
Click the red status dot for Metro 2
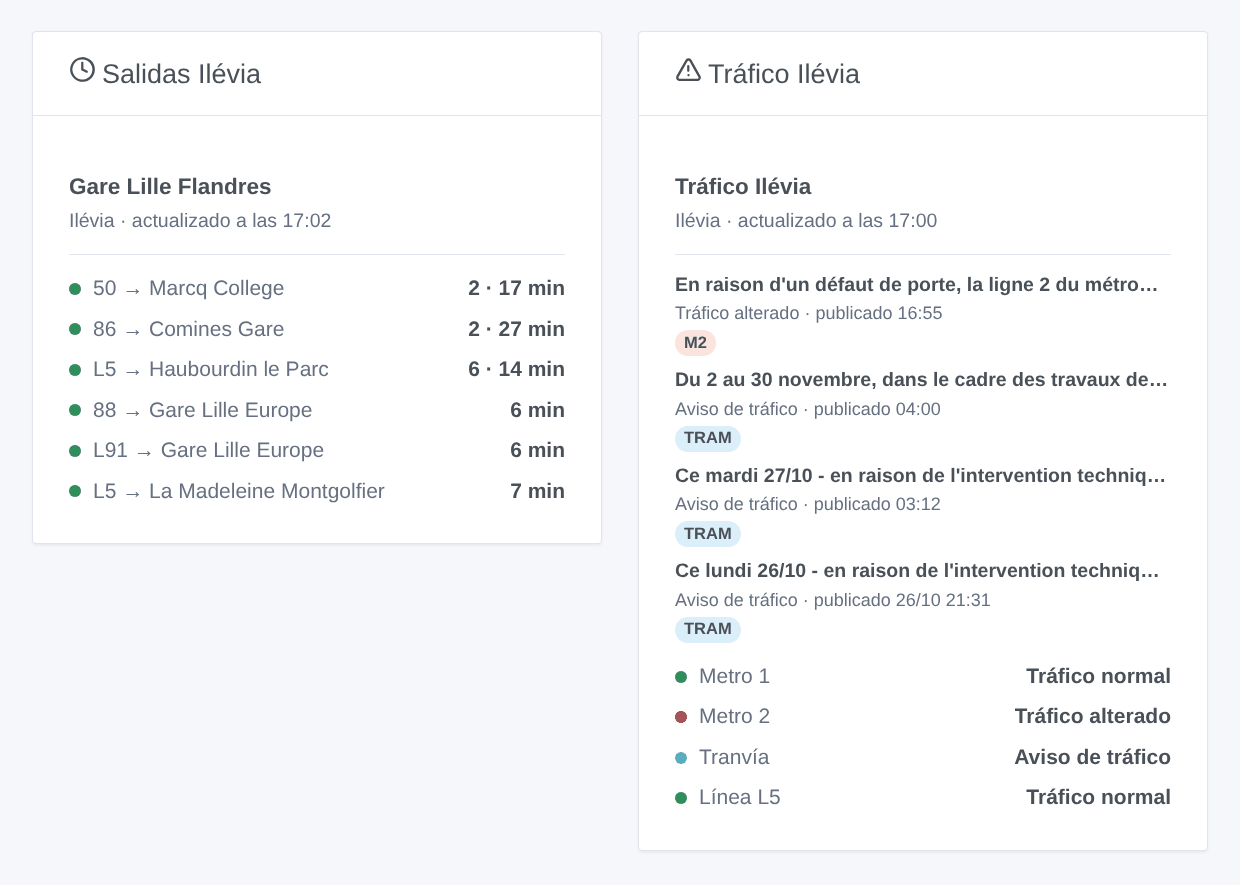point(681,717)
